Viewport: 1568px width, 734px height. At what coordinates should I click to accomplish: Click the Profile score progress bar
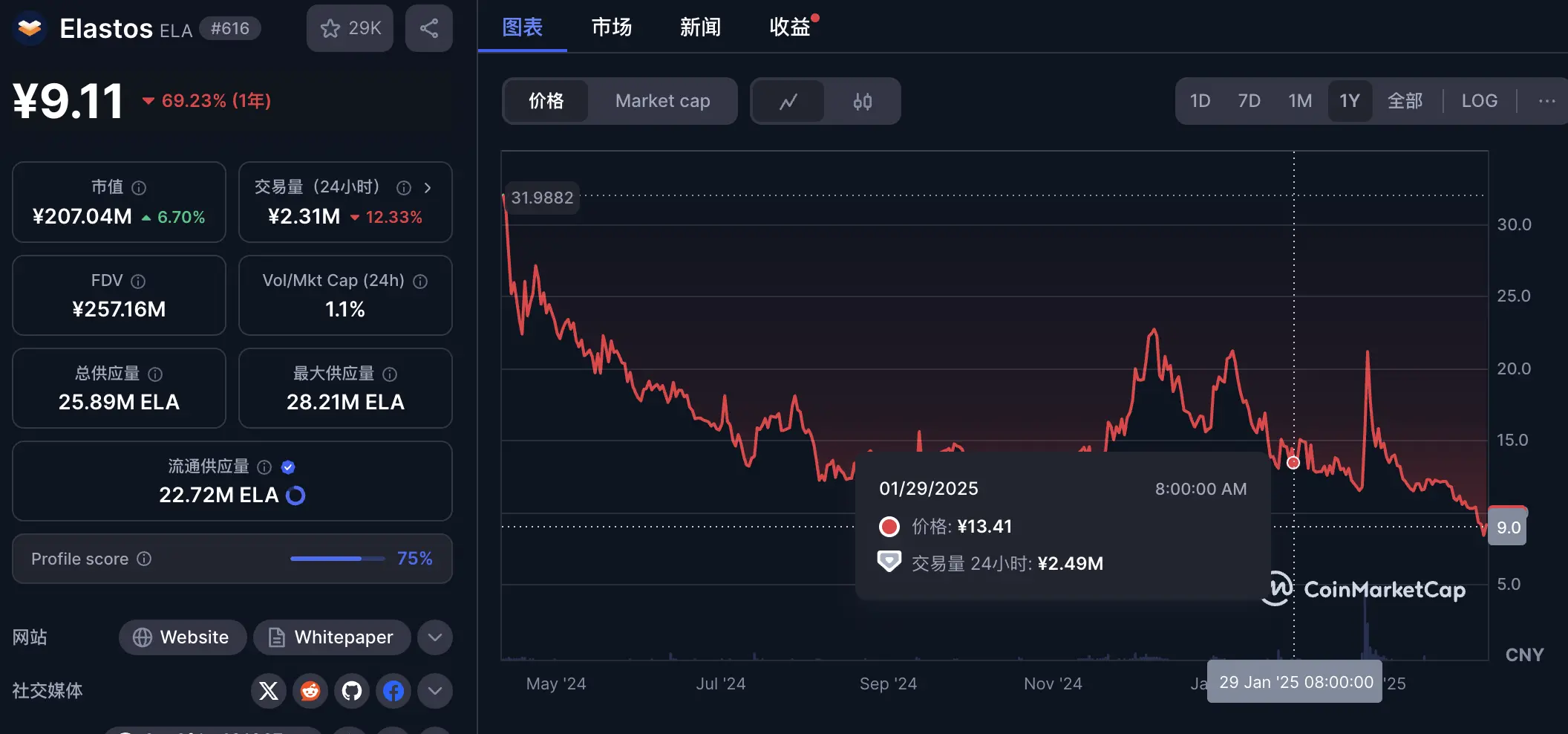tap(337, 559)
